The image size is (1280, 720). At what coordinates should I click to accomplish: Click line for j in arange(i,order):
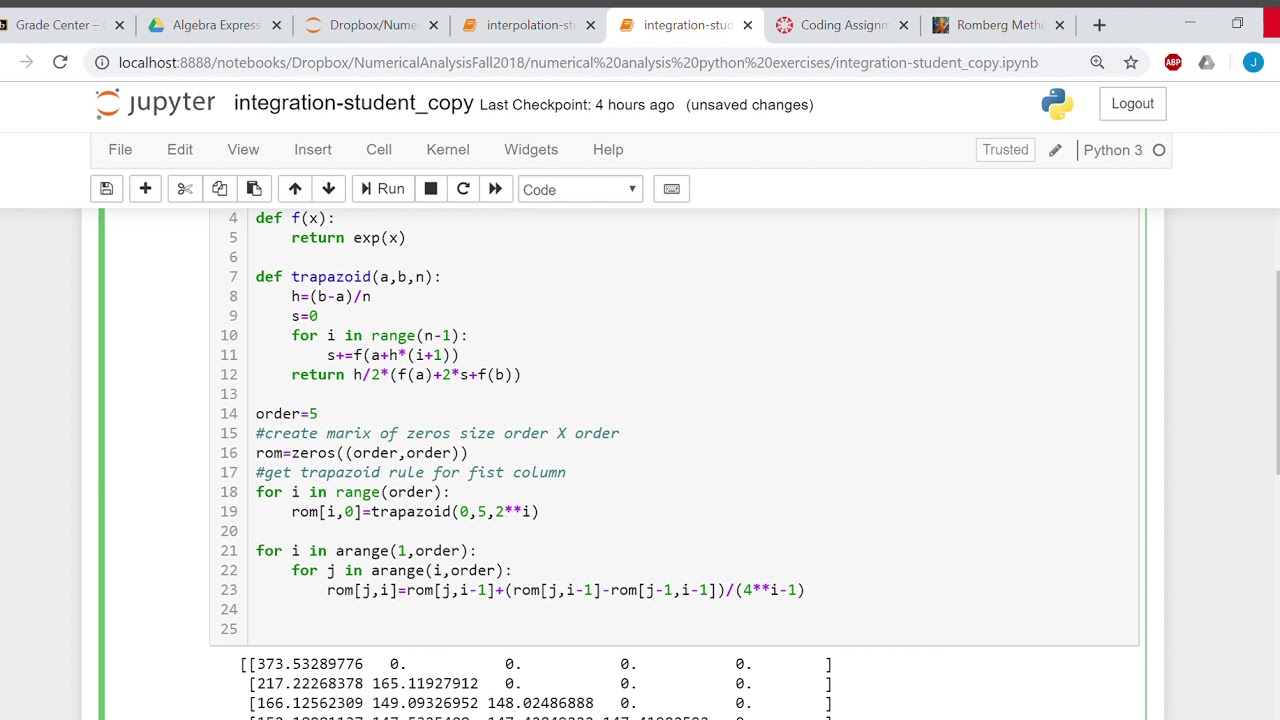pyautogui.click(x=401, y=570)
